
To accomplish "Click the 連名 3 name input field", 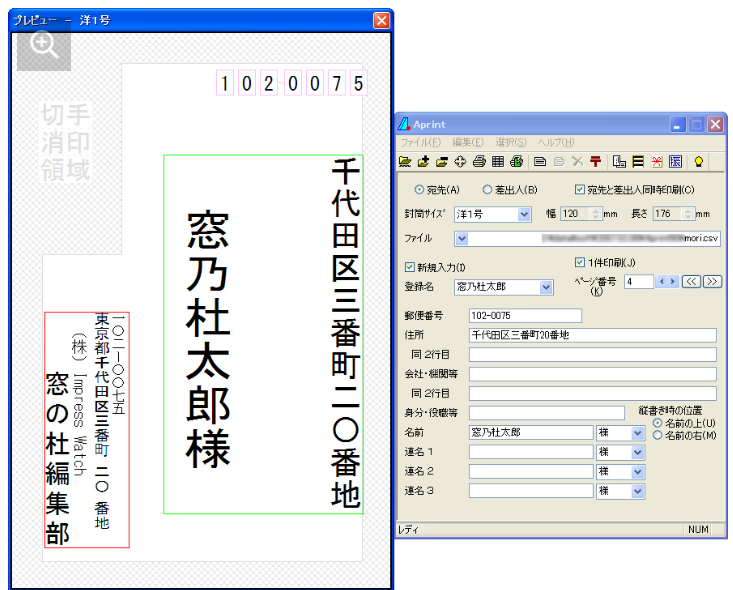I will pos(531,490).
